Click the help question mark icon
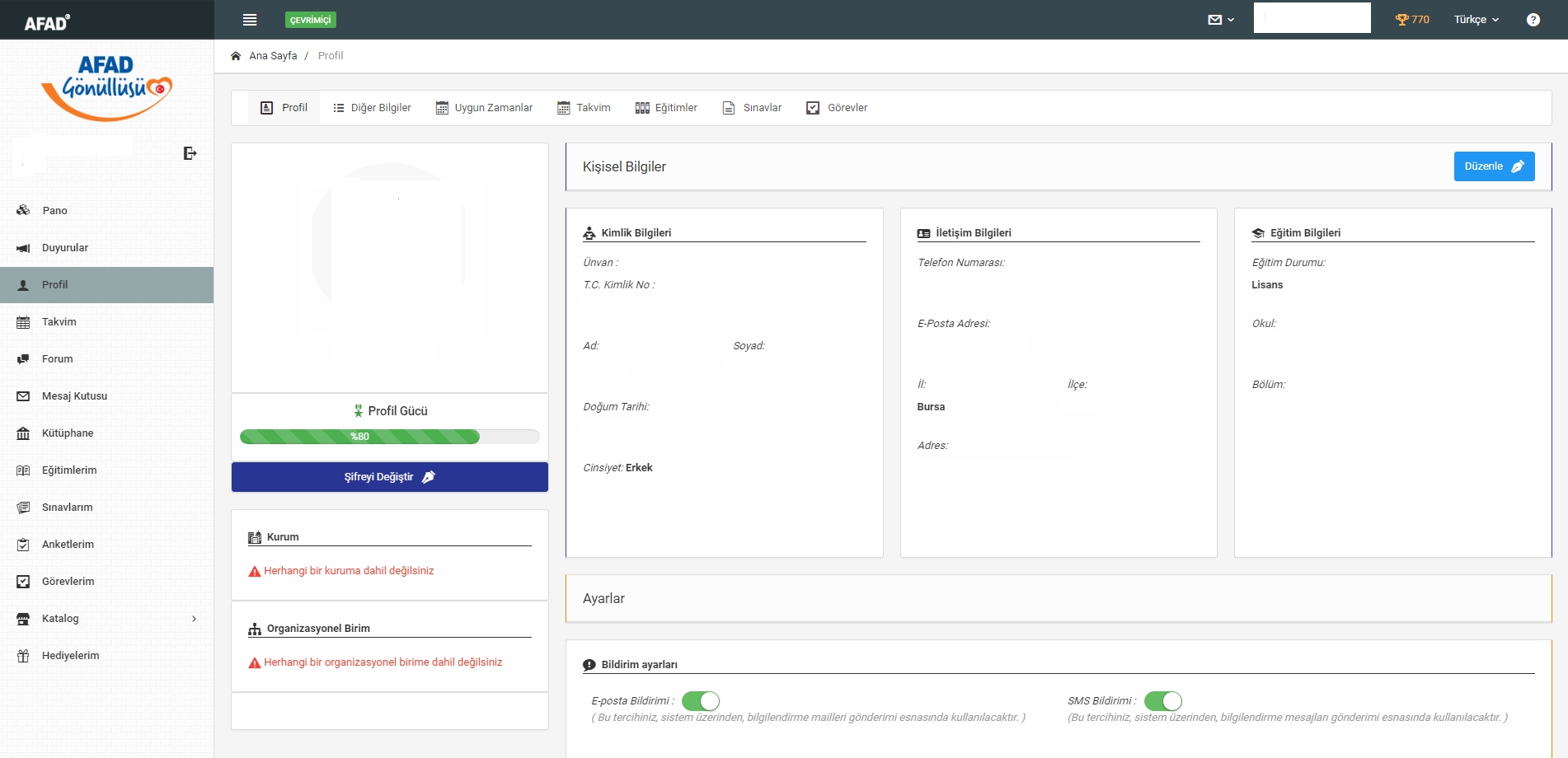Screen dimensions: 1568x758 click(1533, 20)
